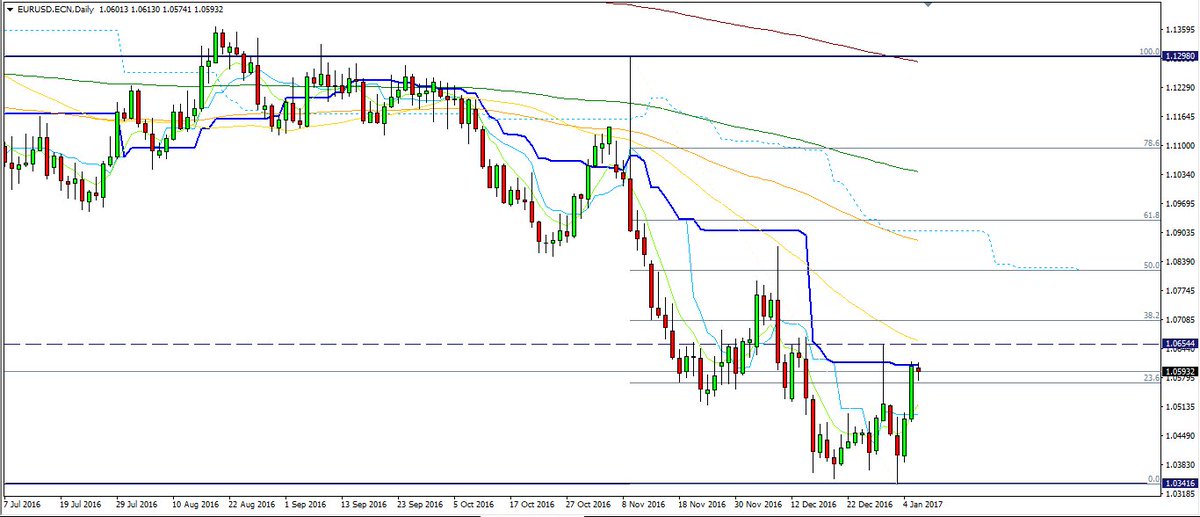Click the 1.11645 price scale value
This screenshot has height=517, width=1200.
(x=1180, y=116)
